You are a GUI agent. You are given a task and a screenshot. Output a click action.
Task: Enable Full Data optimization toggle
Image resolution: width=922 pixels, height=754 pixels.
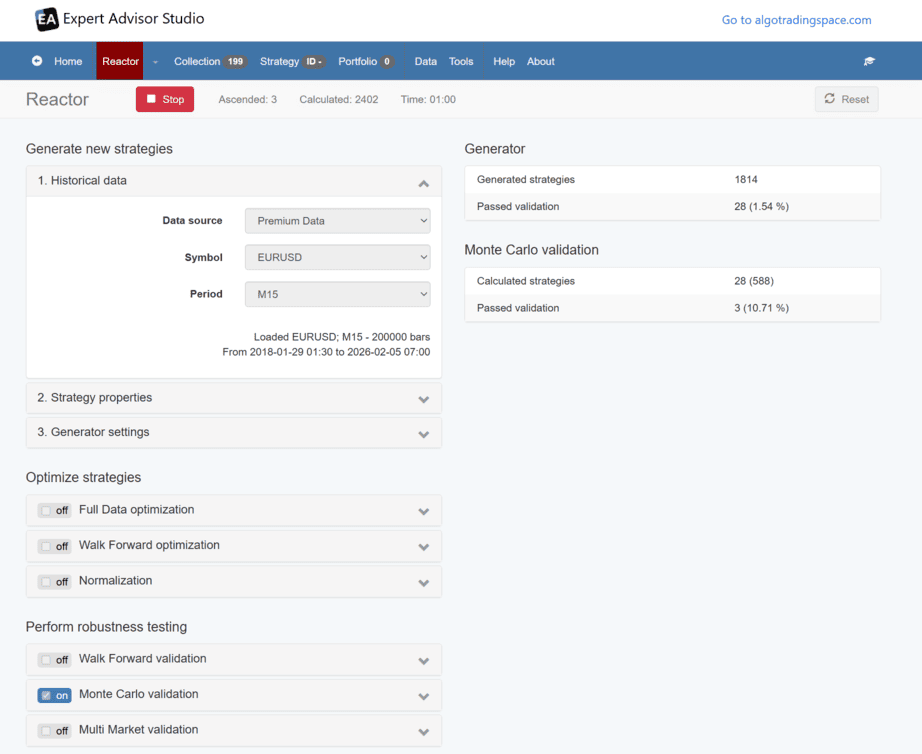pyautogui.click(x=54, y=510)
